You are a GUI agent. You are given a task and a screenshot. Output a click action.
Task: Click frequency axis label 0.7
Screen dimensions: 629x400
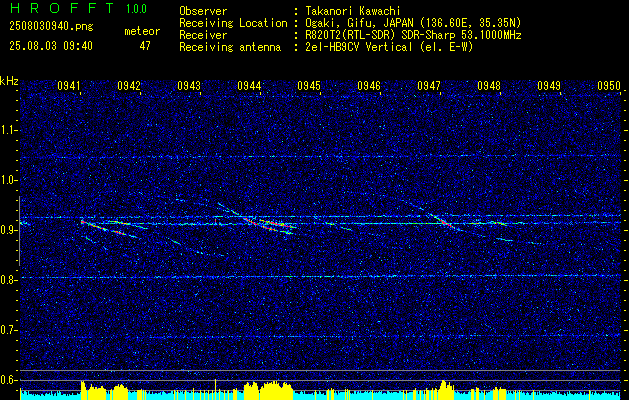pyautogui.click(x=9, y=330)
